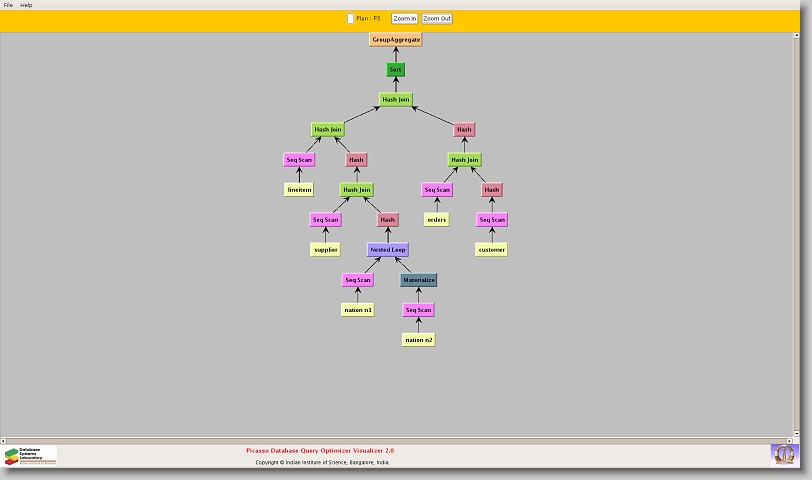812x480 pixels.
Task: Click the institute emblem at bottom right
Action: click(784, 455)
